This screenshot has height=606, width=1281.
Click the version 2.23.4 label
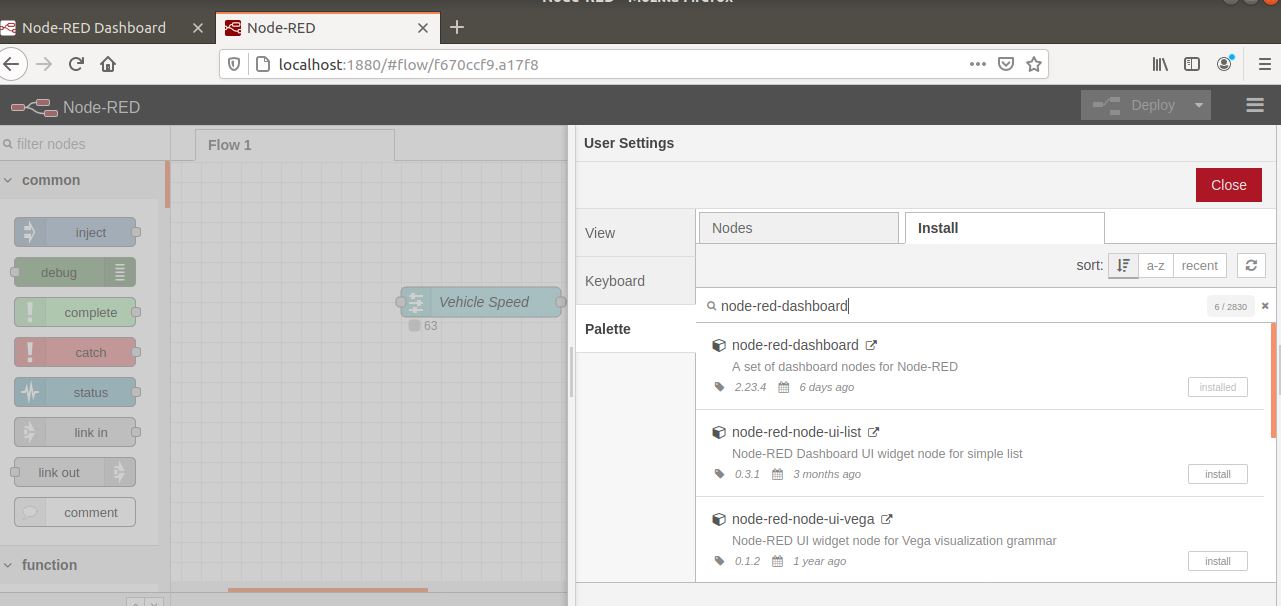[x=750, y=387]
